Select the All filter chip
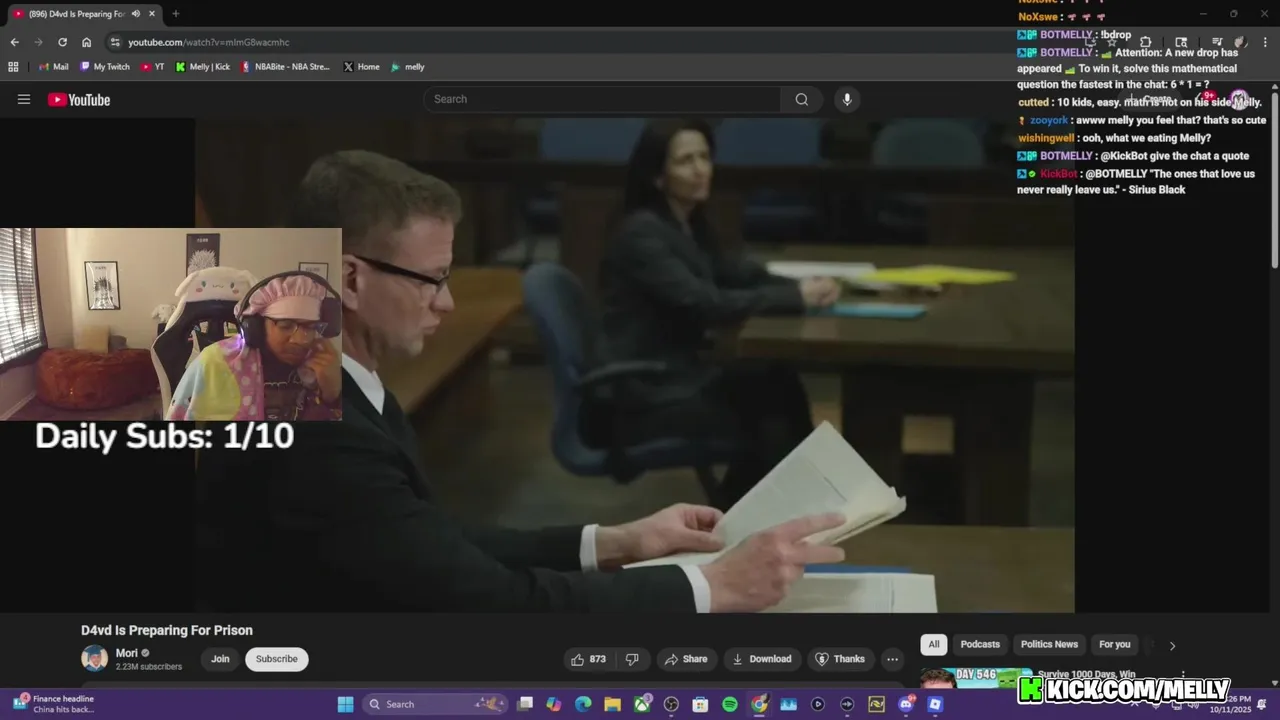Screen dimensions: 1280x720 pos(934,644)
